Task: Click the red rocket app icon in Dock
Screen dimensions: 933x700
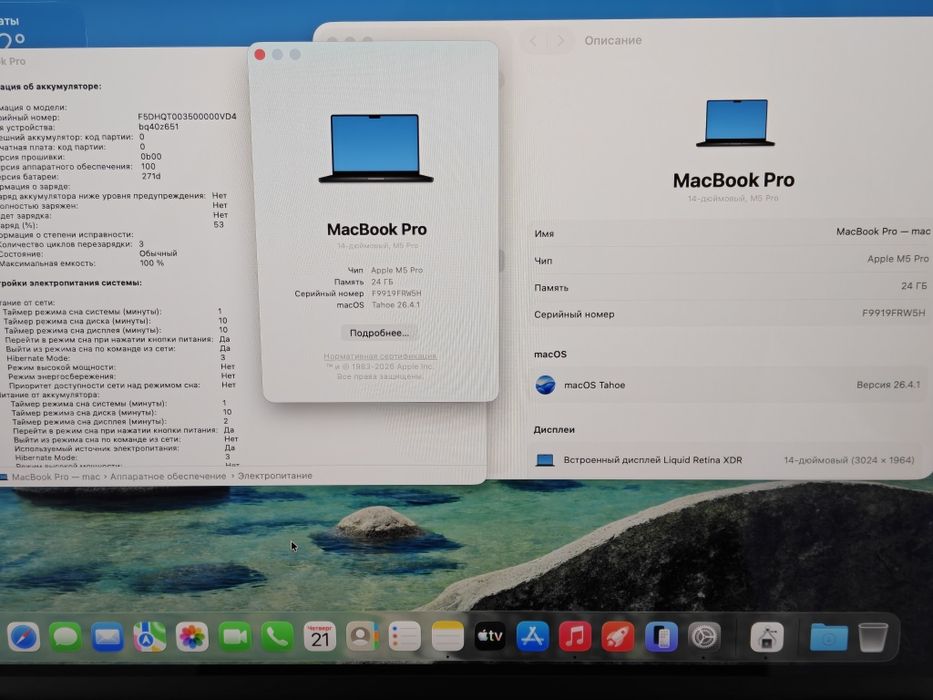Action: click(618, 637)
